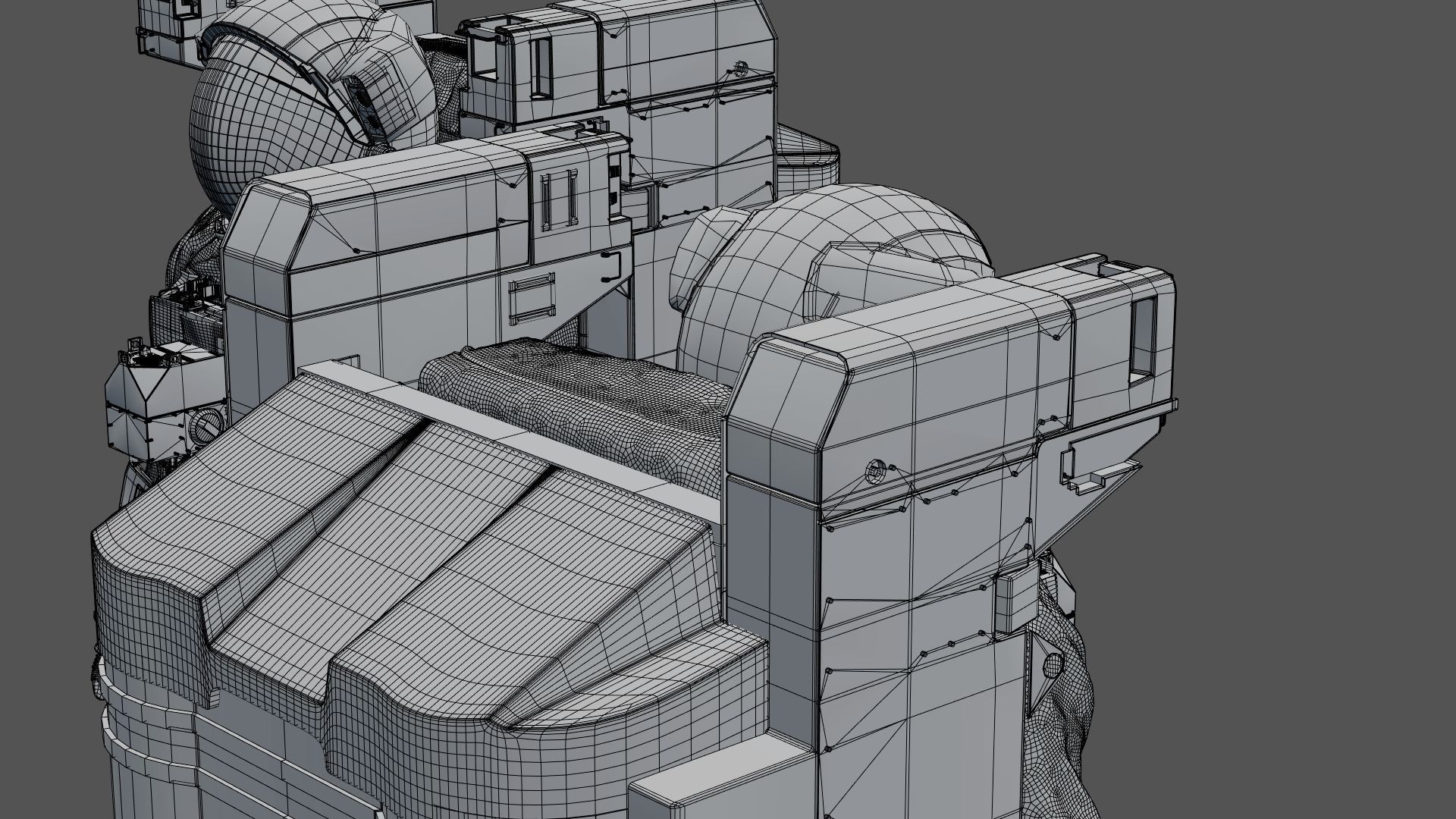Click the circular hole on lower right side
Viewport: 1456px width, 819px height.
point(1053,666)
